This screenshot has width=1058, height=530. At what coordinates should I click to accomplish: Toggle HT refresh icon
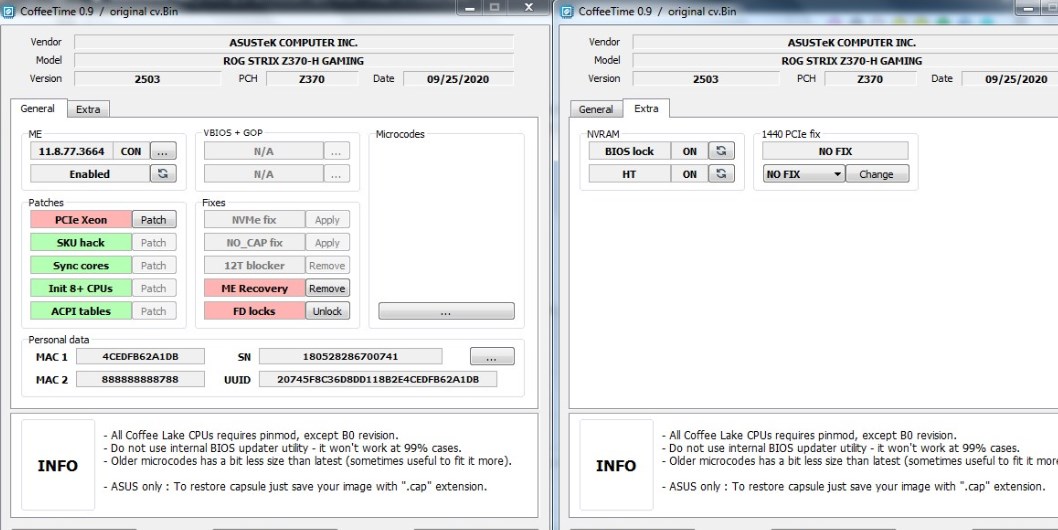(x=721, y=174)
